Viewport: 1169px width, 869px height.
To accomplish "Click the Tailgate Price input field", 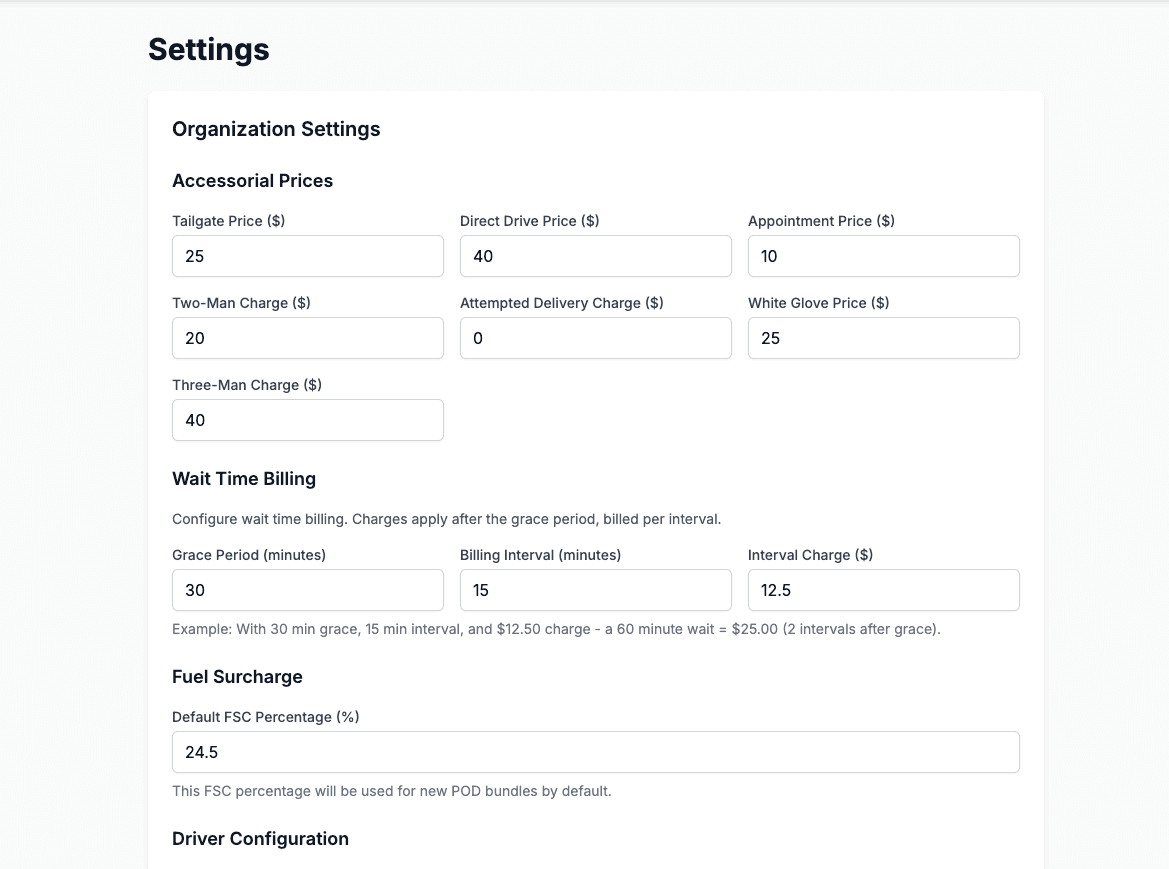I will click(307, 256).
